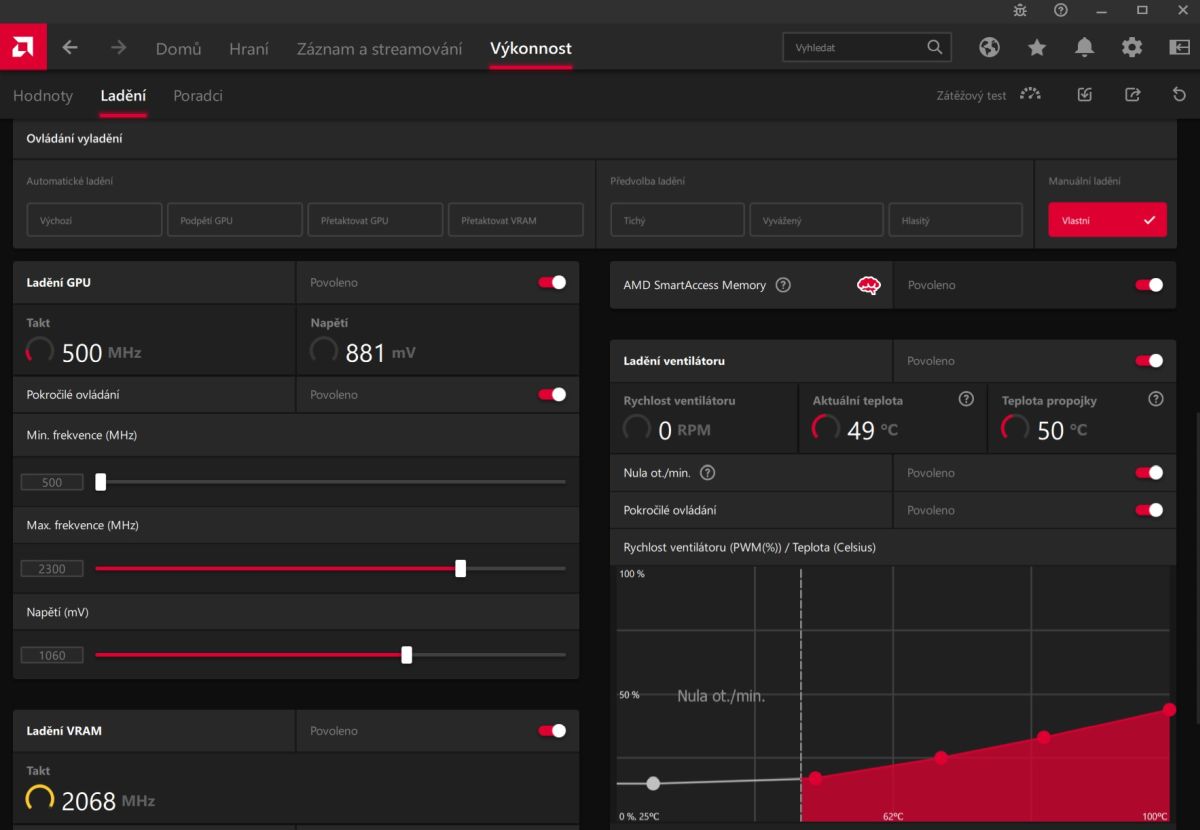Run the Zátěžový test stress test icon

tap(1030, 95)
